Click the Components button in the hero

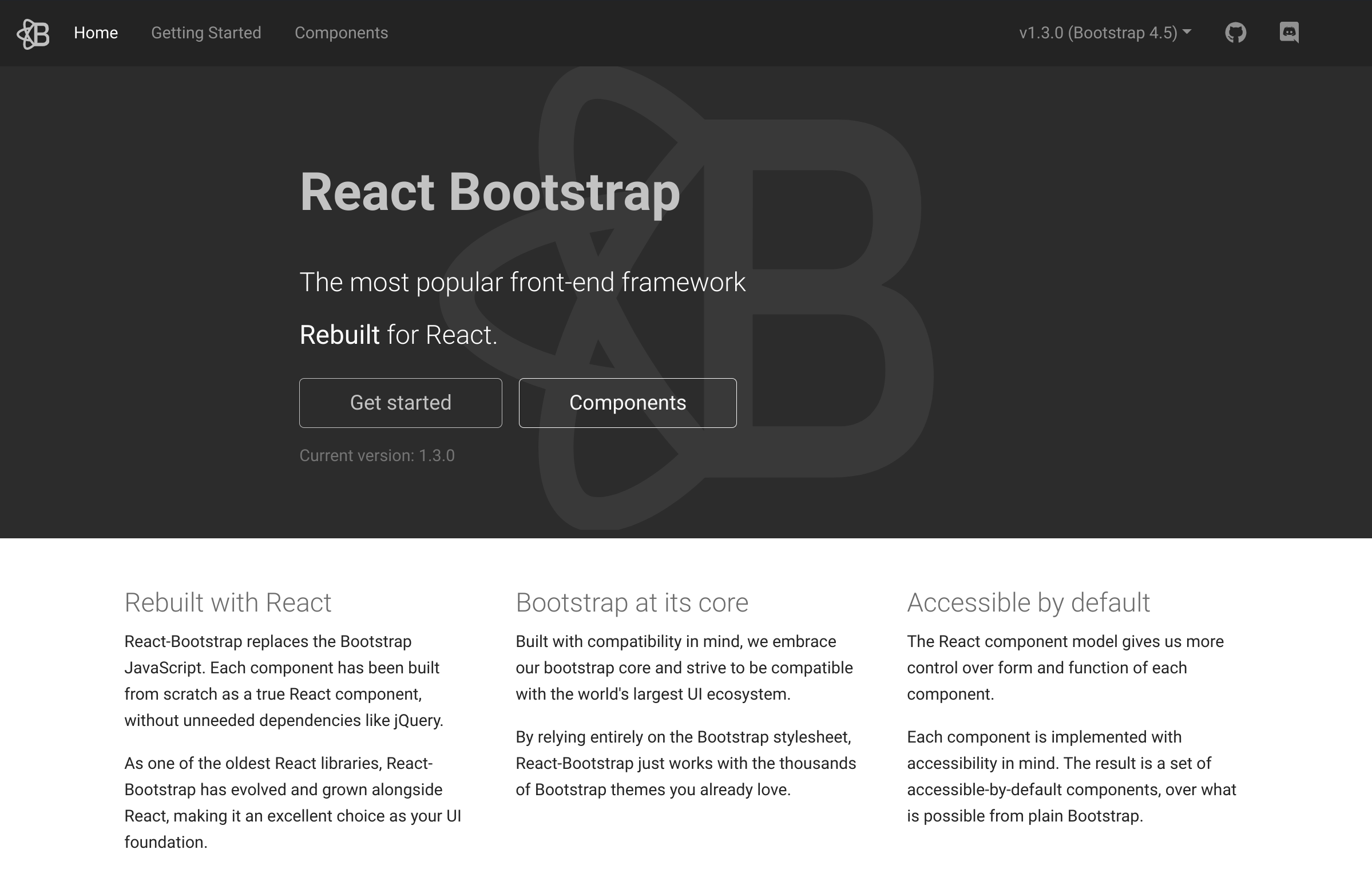(x=627, y=402)
